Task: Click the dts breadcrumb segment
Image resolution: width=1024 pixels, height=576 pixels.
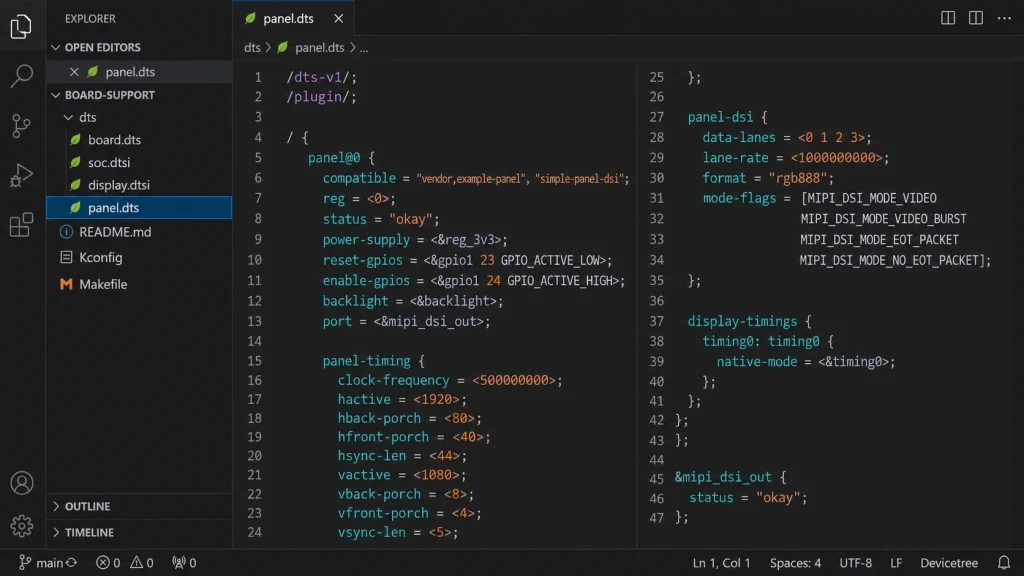Action: coord(252,48)
